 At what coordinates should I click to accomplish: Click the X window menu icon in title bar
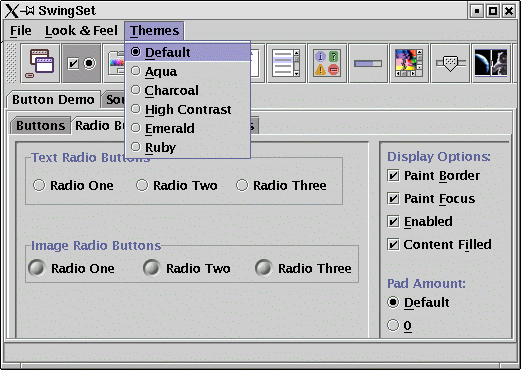12,11
